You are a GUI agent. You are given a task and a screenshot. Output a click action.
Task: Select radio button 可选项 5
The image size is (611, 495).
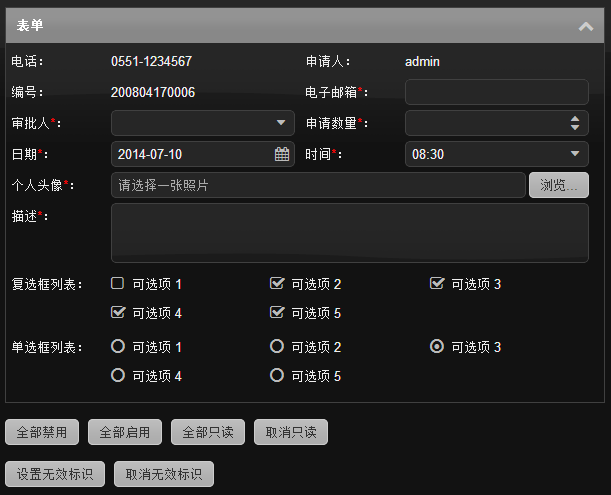277,375
